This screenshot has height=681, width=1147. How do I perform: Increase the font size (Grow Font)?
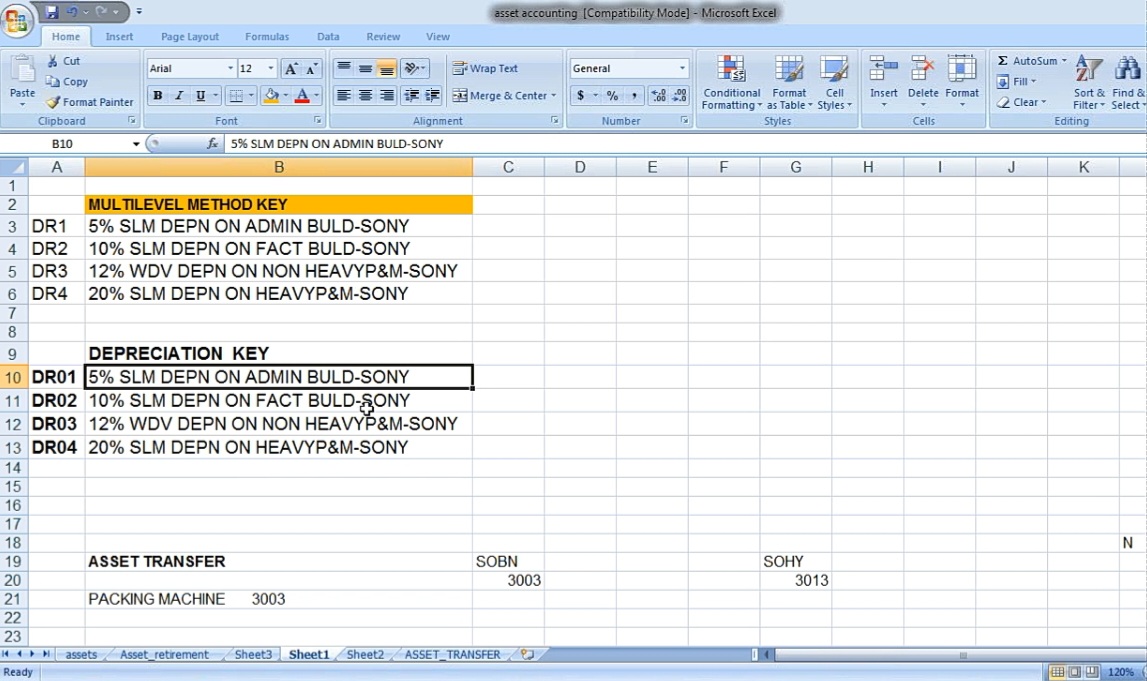(290, 69)
